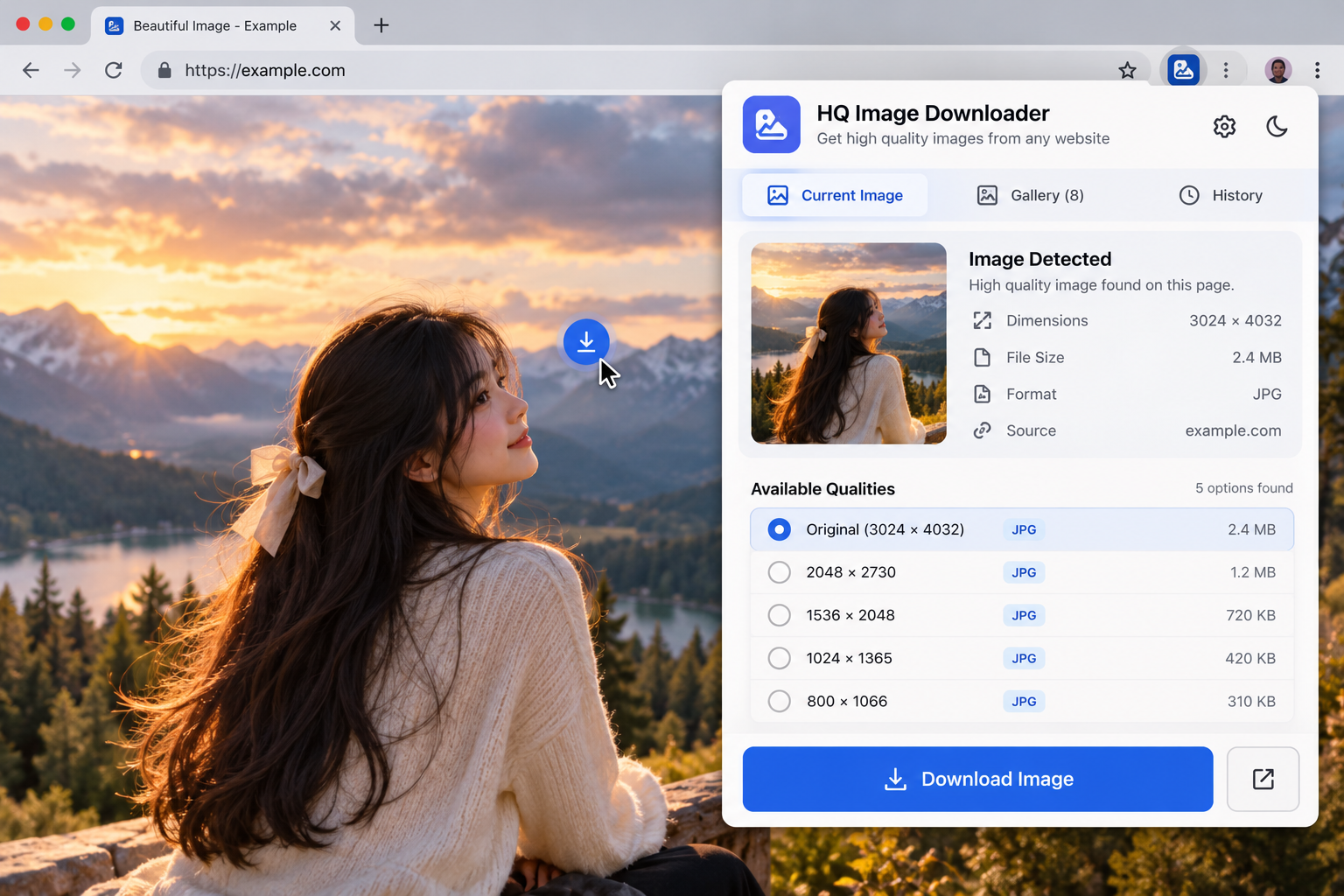Click the Dimensions resize icon
Image resolution: width=1344 pixels, height=896 pixels.
983,320
